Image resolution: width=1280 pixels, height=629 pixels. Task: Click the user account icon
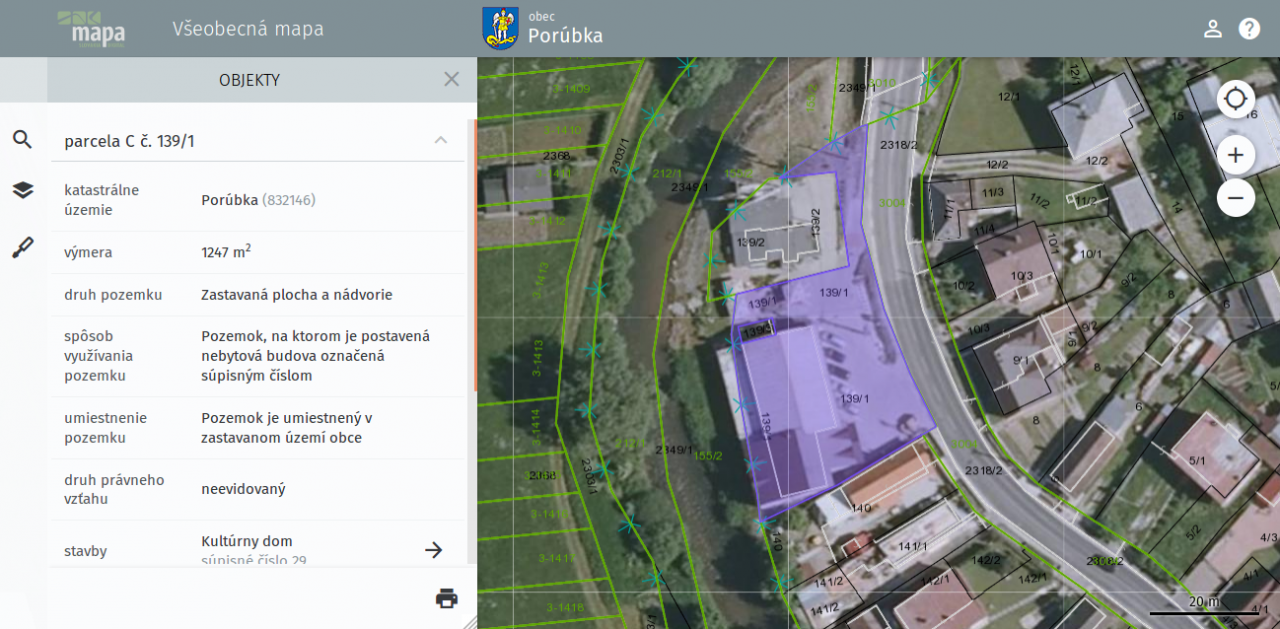1213,28
